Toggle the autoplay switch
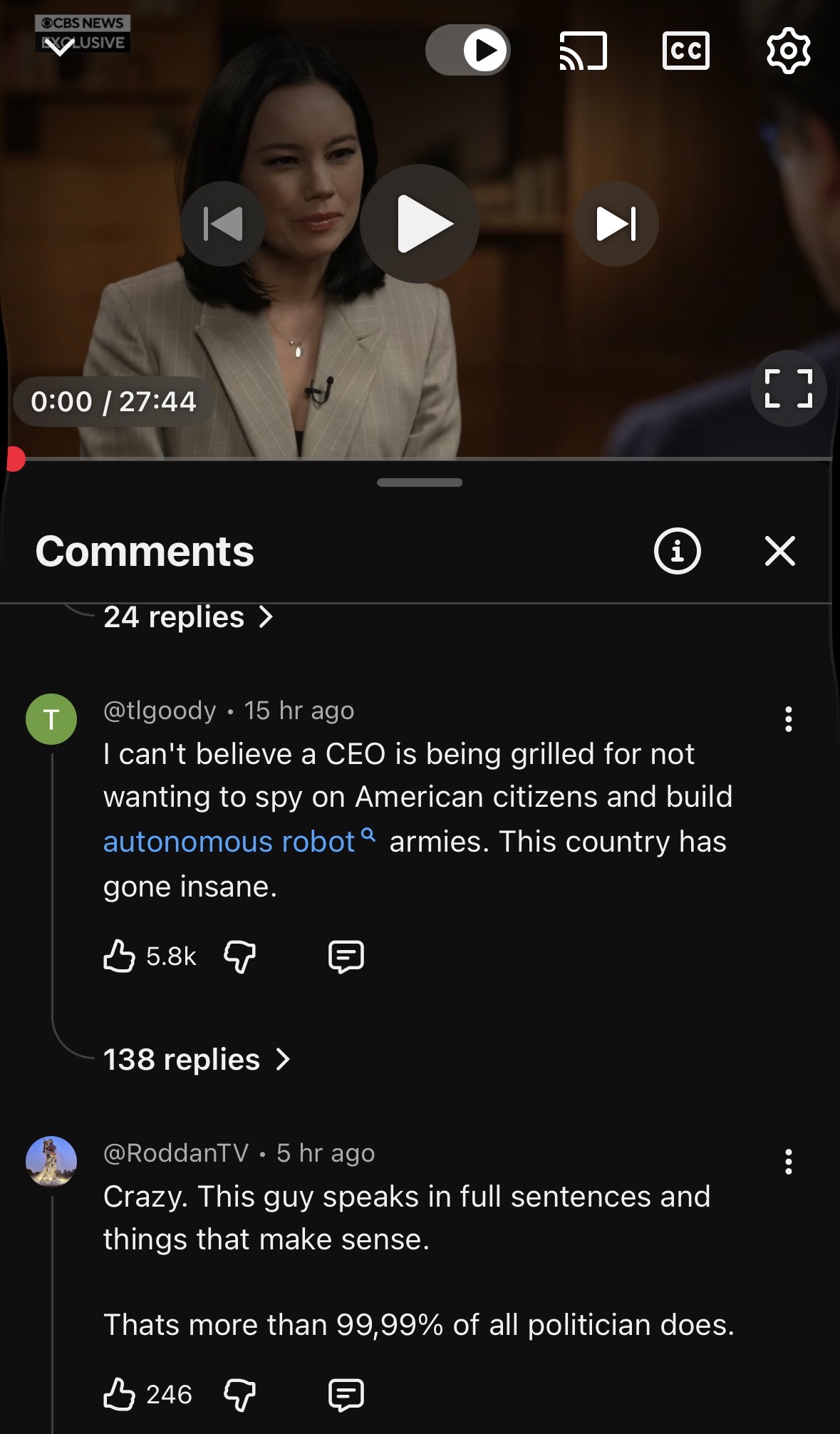The width and height of the screenshot is (840, 1434). [468, 50]
